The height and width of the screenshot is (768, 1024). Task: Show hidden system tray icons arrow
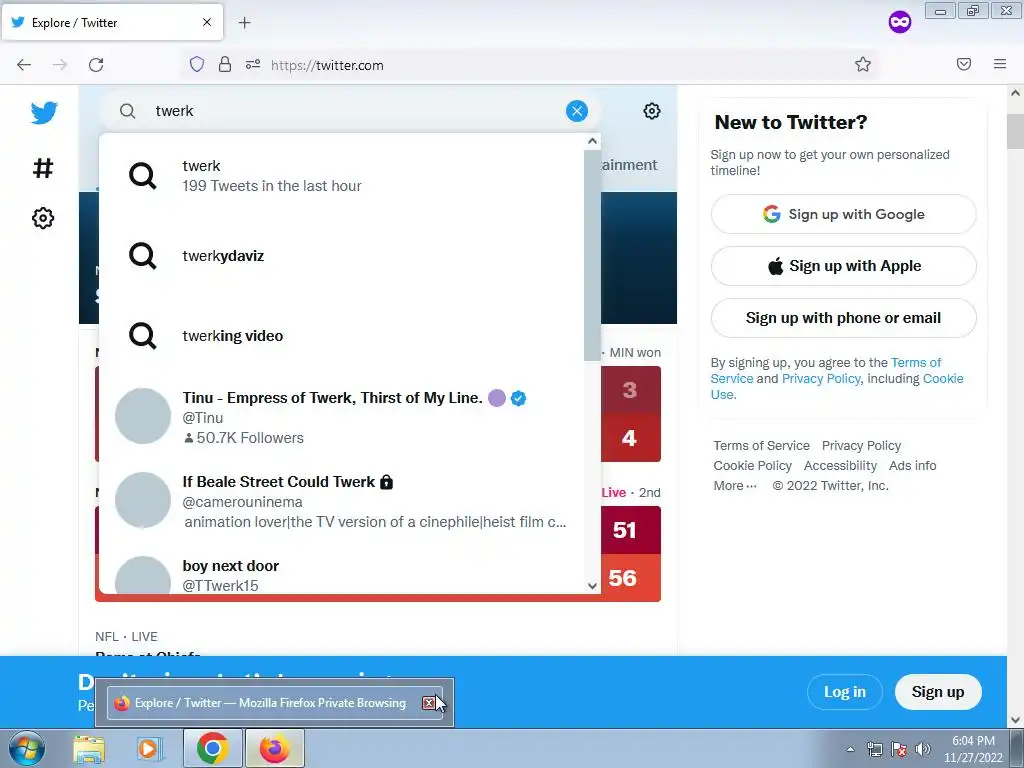click(850, 749)
